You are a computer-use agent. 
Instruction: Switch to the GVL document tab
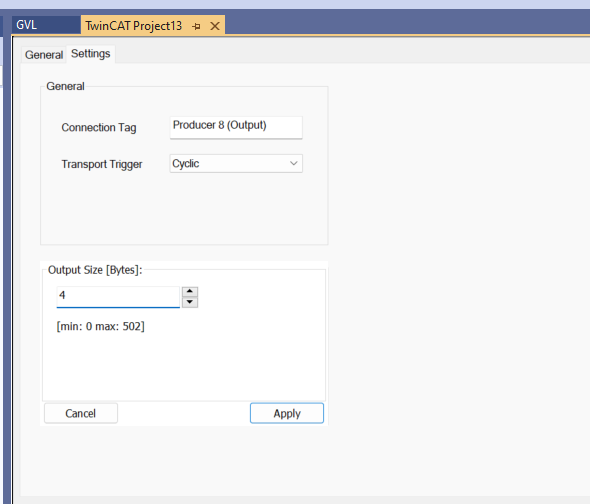26,25
